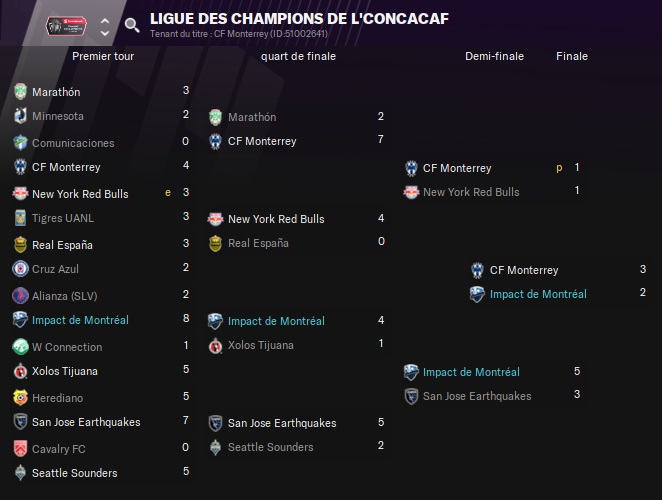Click Xolos Tijuana crest in quart de finale

[215, 345]
